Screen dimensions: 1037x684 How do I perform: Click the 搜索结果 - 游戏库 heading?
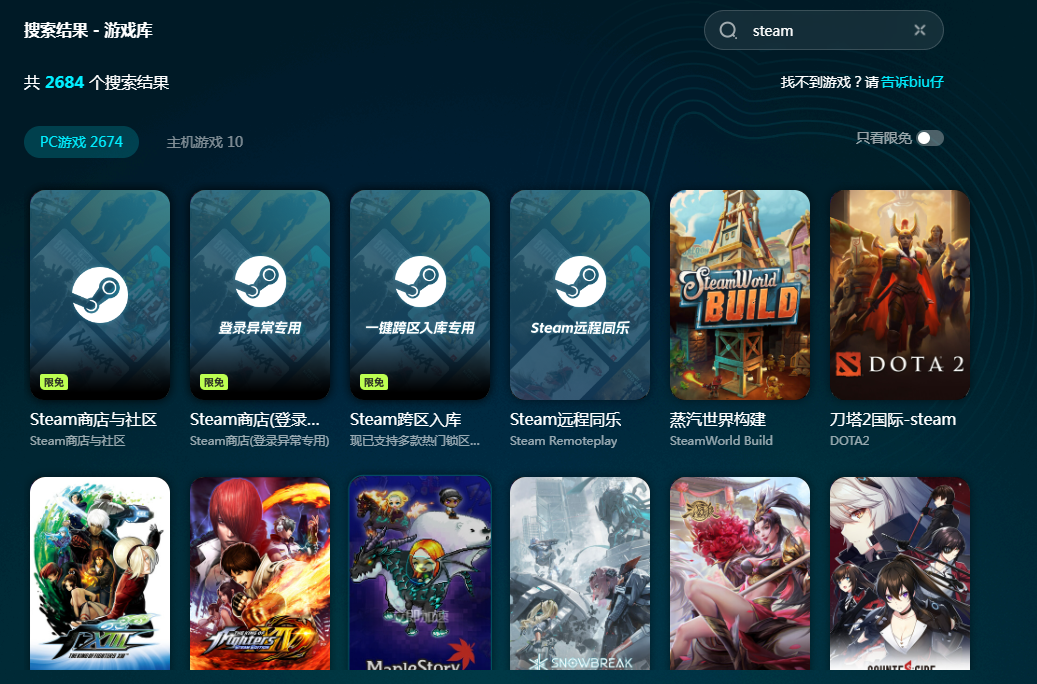88,30
